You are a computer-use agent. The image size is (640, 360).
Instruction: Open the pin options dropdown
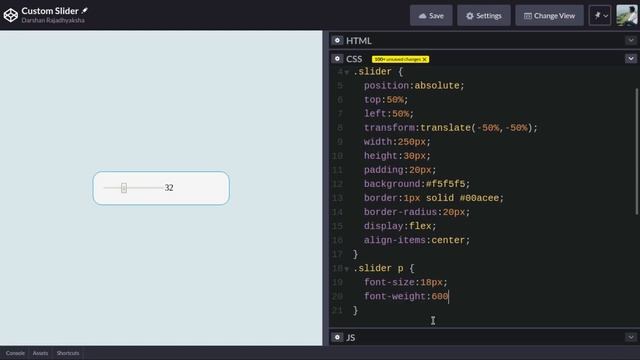coord(600,16)
